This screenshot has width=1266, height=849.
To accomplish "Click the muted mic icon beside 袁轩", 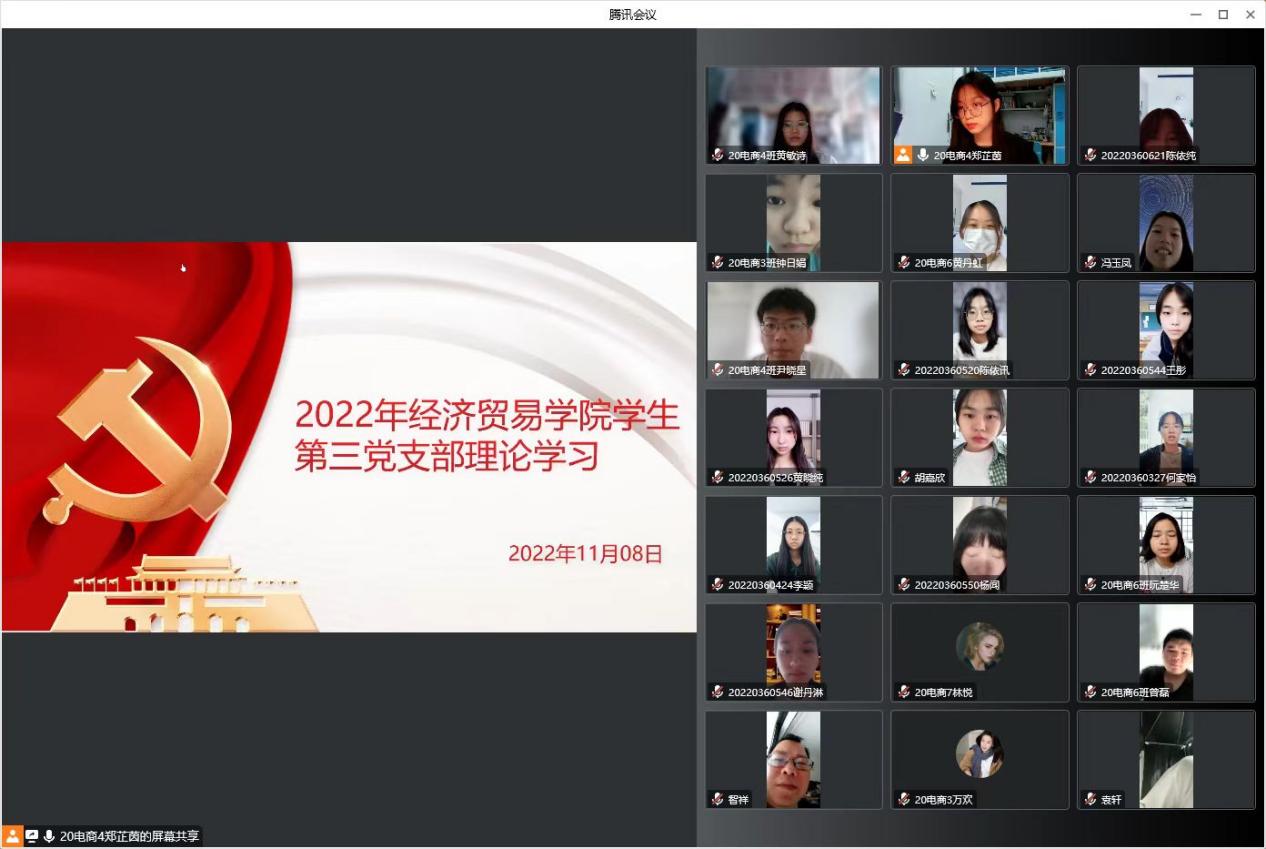I will point(1090,799).
